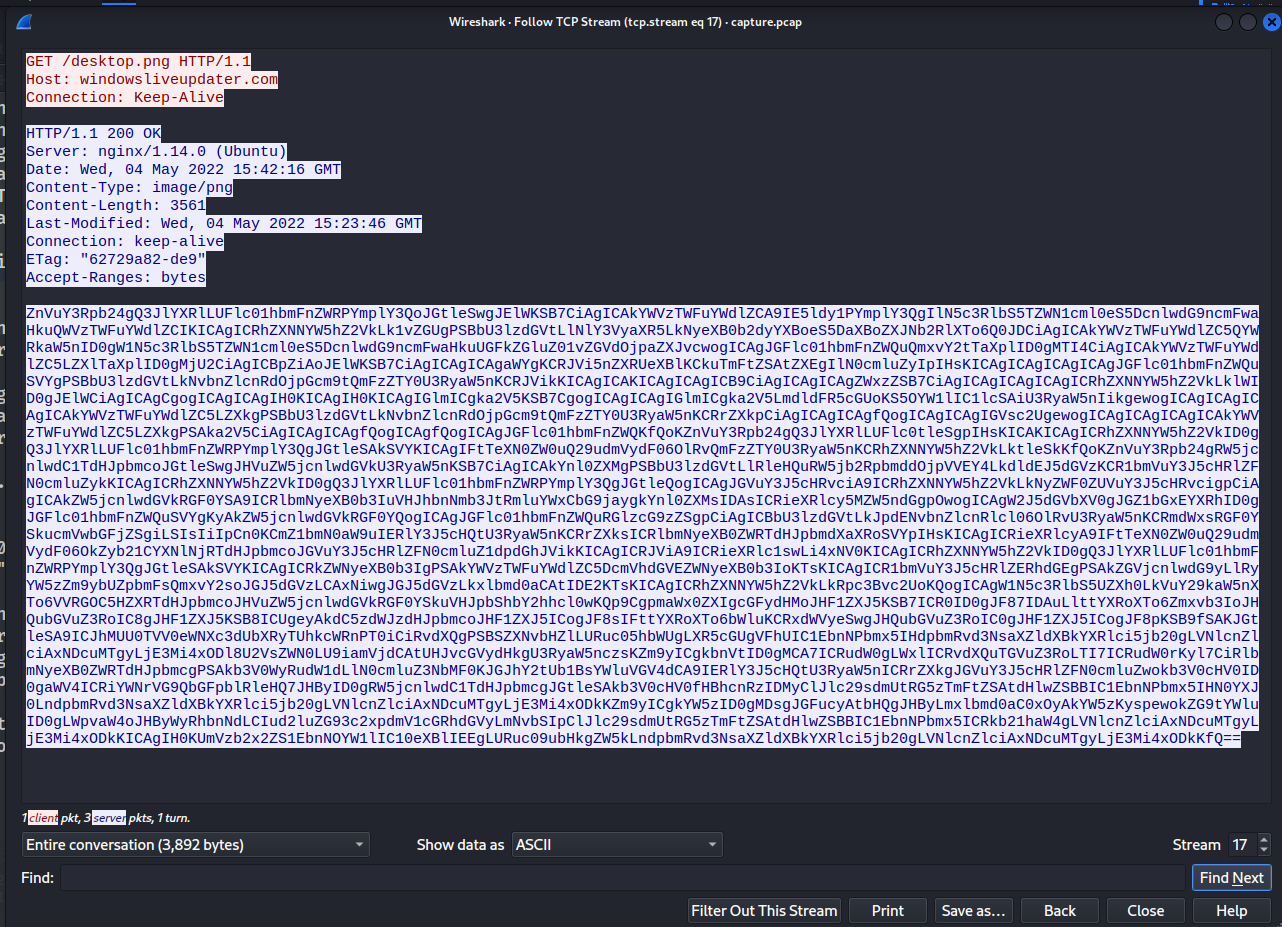Image resolution: width=1282 pixels, height=927 pixels.
Task: Click Filter Out This Stream button
Action: (764, 910)
